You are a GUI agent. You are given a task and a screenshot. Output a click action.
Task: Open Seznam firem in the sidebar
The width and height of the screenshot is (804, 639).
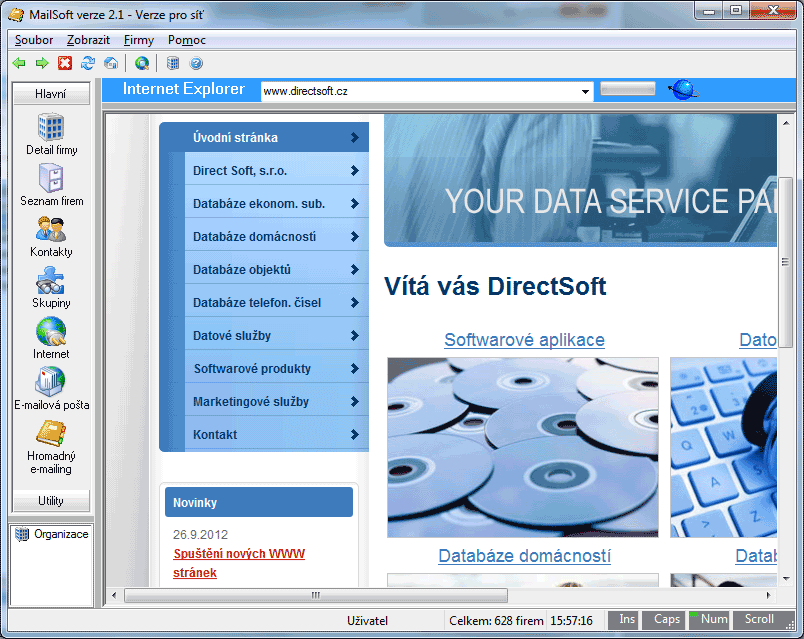(51, 185)
